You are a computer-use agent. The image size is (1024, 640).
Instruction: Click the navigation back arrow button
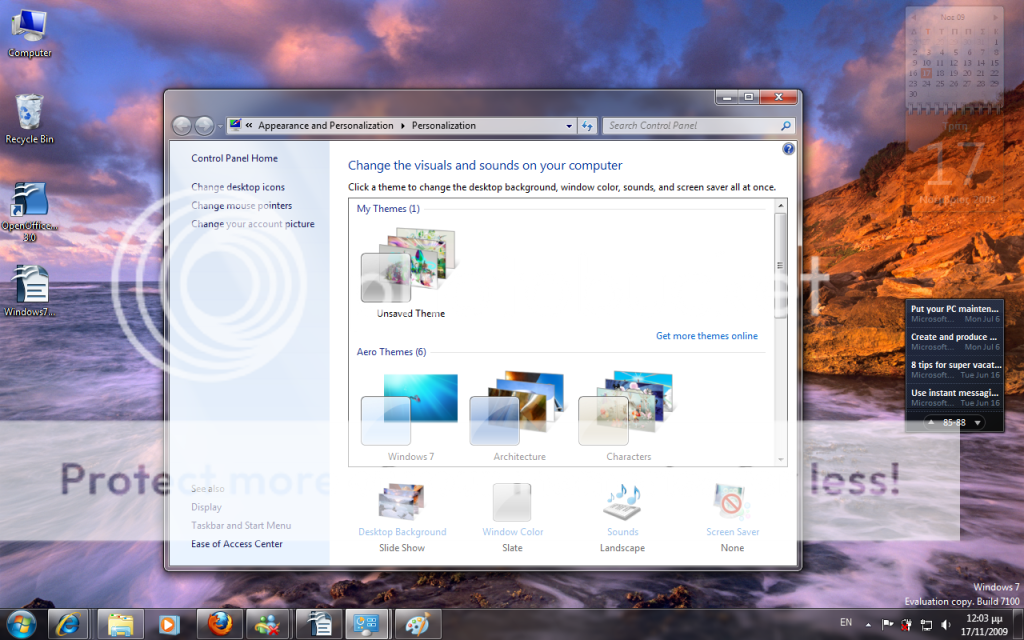[183, 126]
